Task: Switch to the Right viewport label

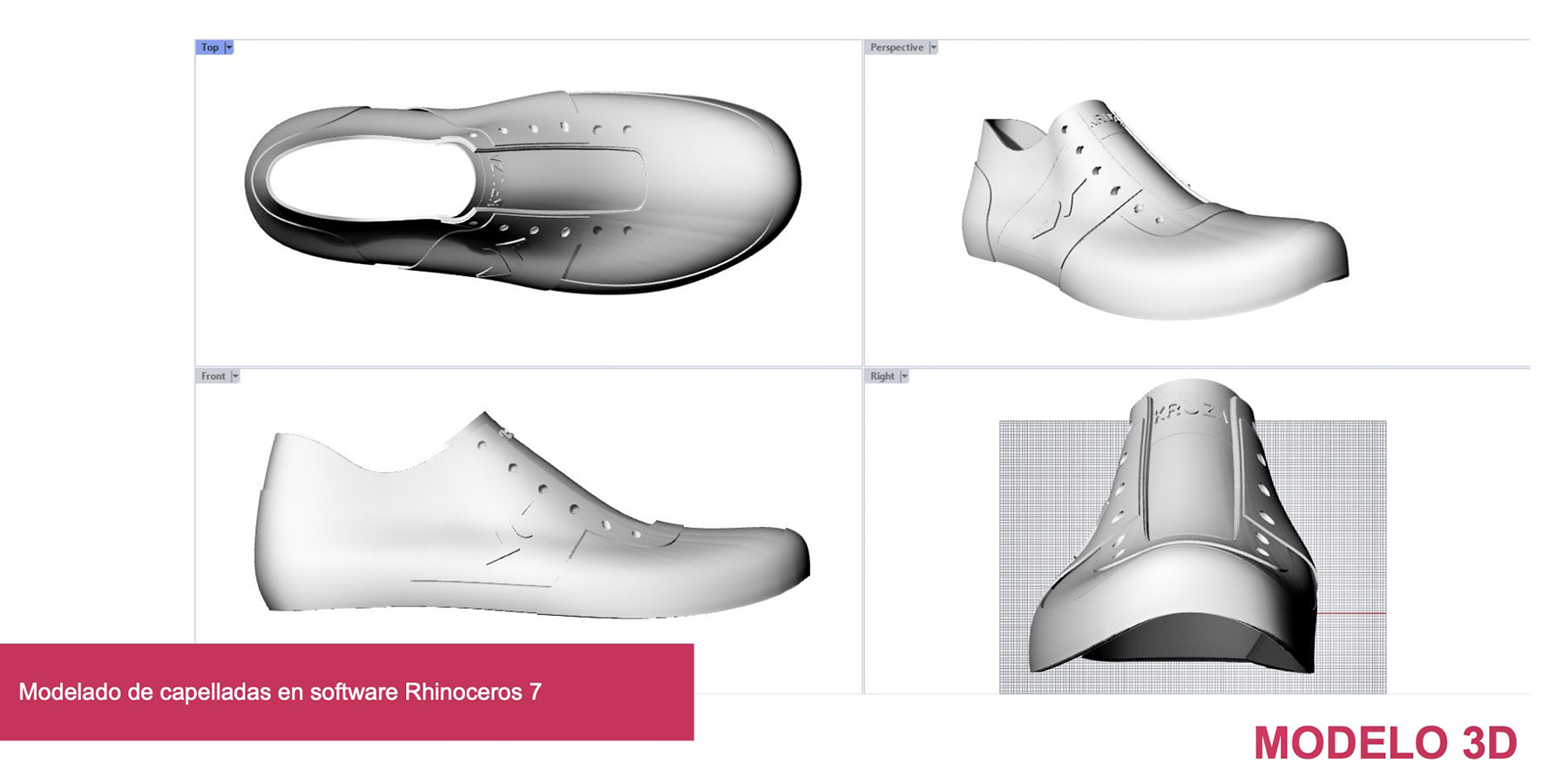Action: pyautogui.click(x=882, y=376)
